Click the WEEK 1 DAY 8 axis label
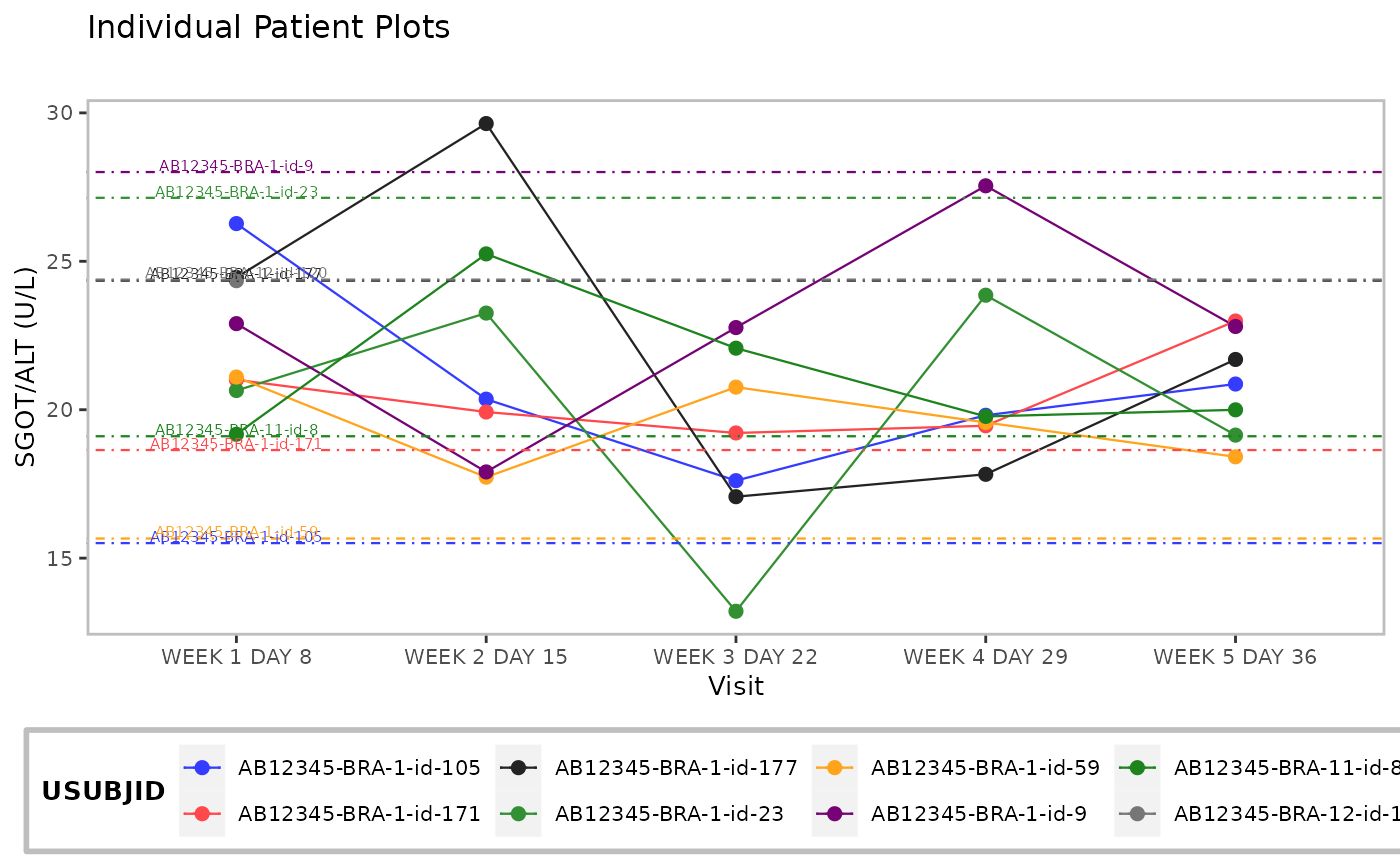The width and height of the screenshot is (1400, 866). [x=236, y=657]
